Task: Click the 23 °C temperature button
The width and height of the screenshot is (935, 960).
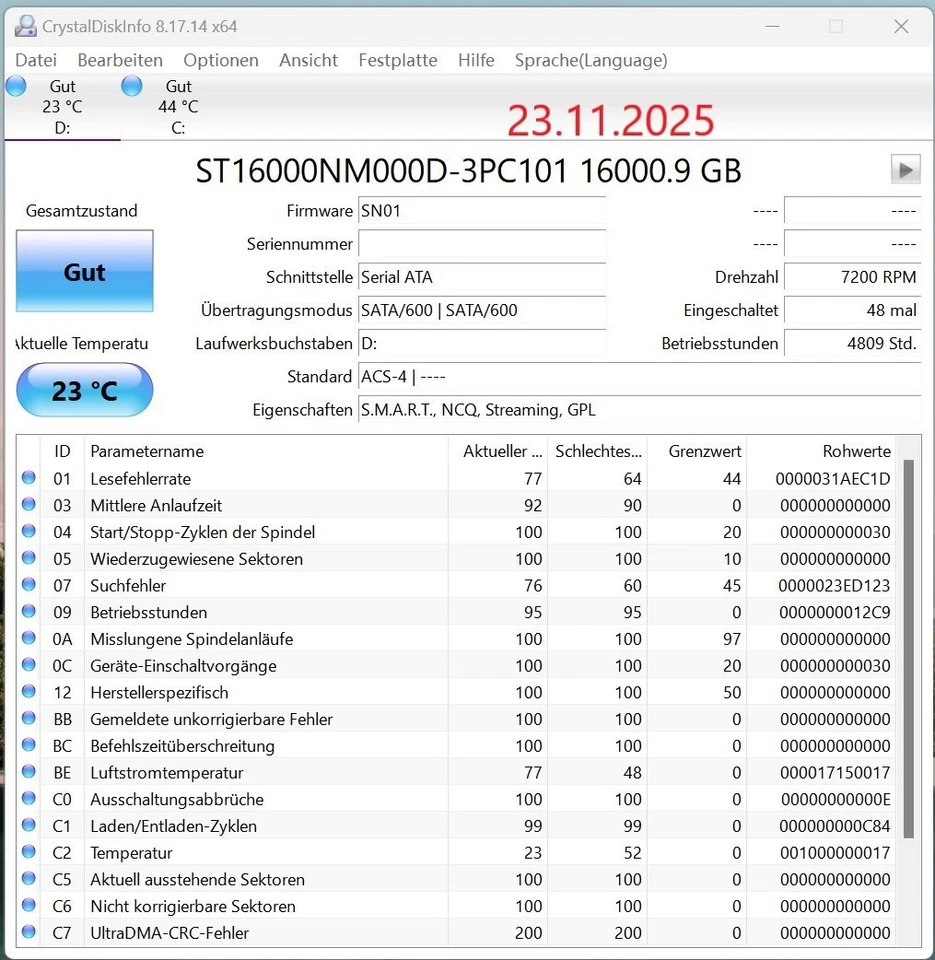Action: pos(84,390)
